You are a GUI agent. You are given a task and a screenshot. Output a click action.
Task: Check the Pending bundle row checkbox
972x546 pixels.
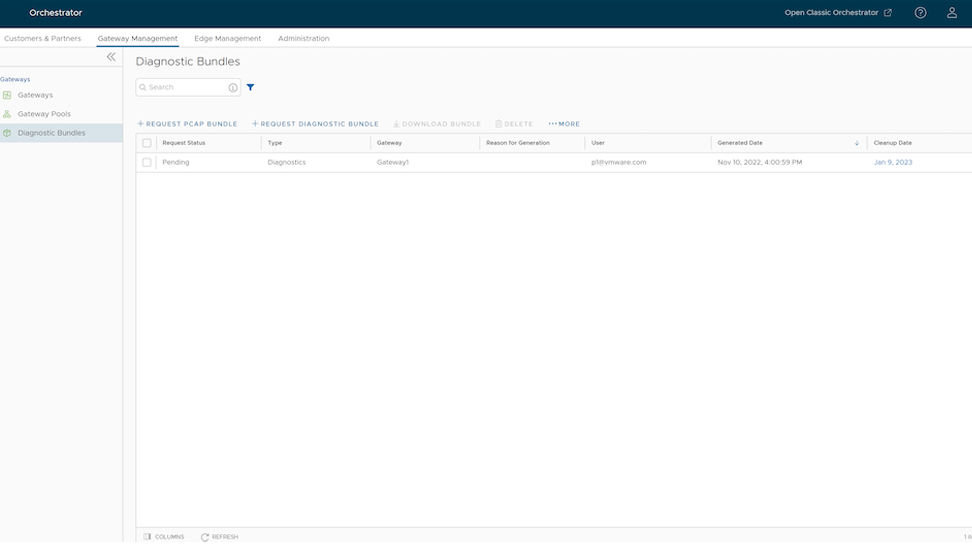coord(147,162)
